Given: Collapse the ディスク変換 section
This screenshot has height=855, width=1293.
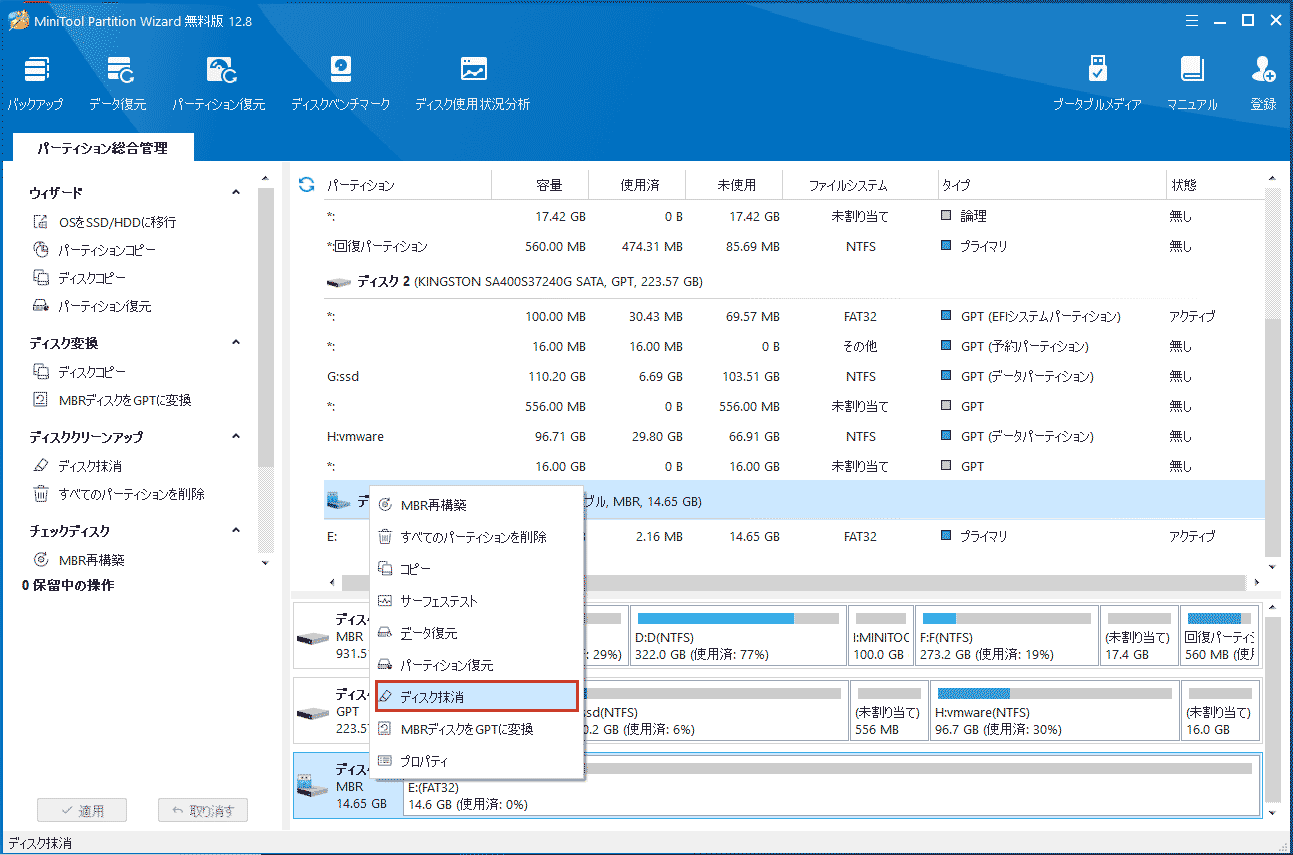Looking at the screenshot, I should tap(236, 343).
